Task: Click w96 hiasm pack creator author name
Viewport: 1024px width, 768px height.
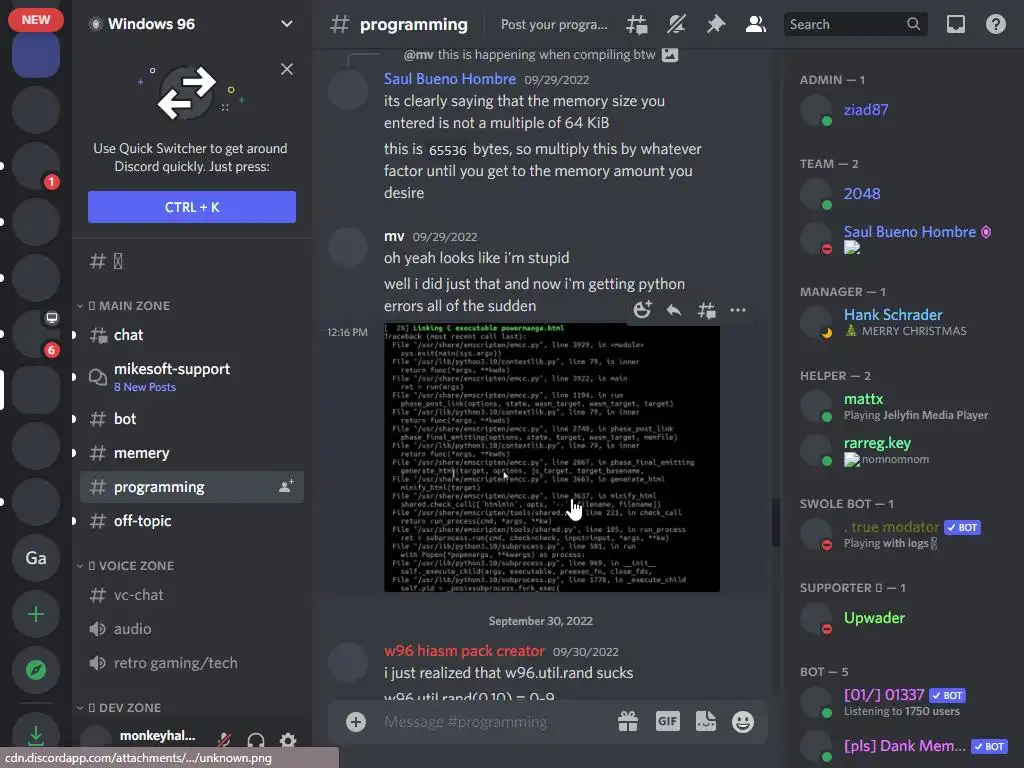Action: (464, 651)
